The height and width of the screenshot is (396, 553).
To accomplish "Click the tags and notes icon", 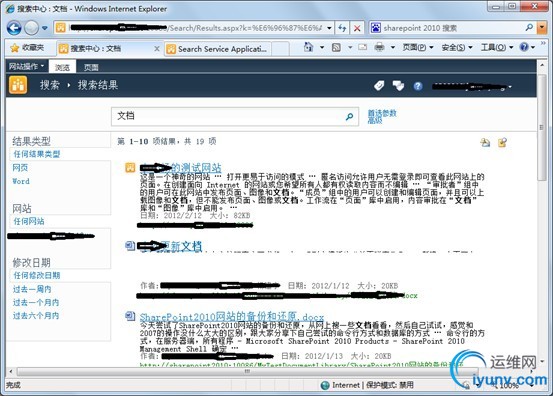I will click(x=398, y=86).
